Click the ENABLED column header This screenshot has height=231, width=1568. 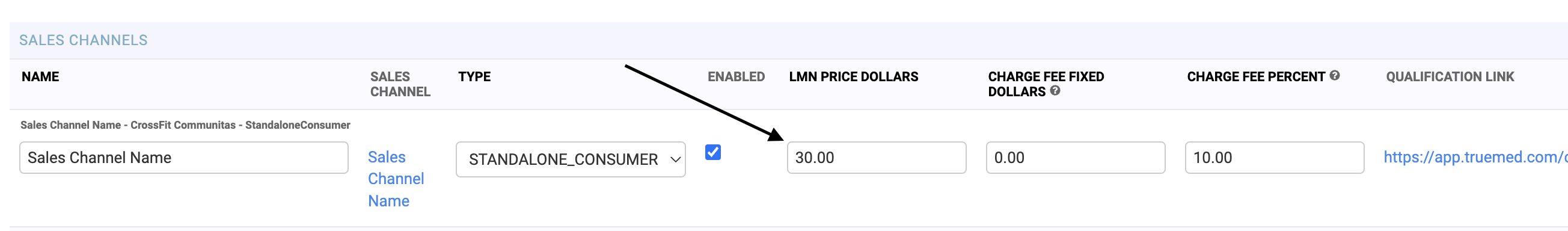(x=736, y=77)
